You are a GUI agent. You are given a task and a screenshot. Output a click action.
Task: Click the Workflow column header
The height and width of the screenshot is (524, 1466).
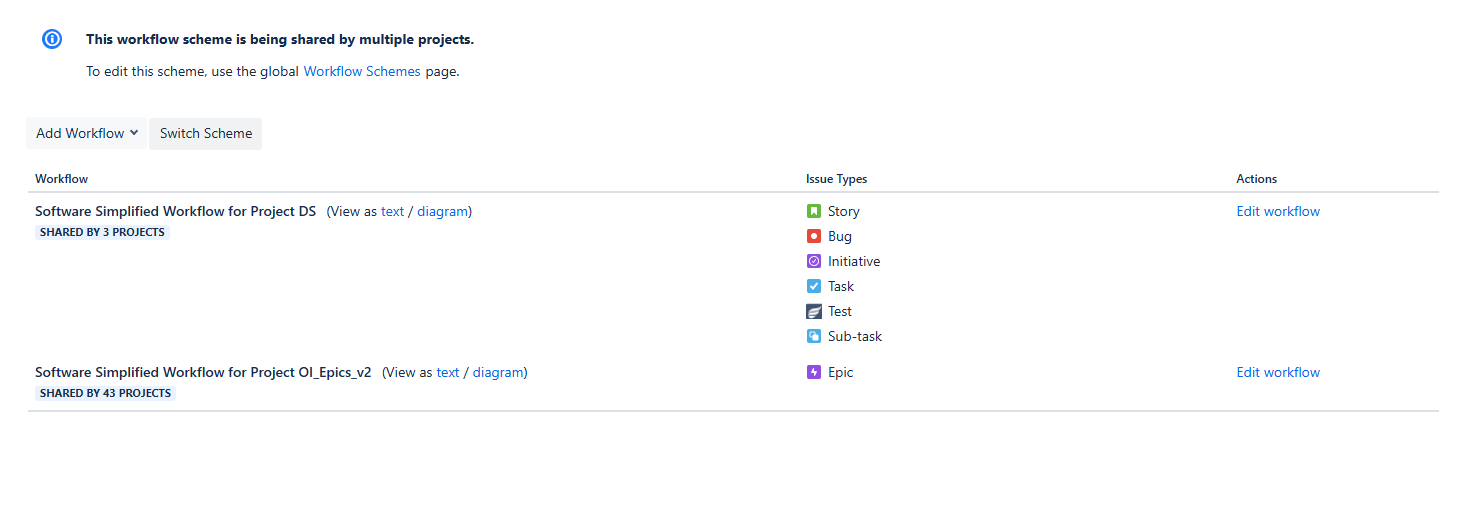pyautogui.click(x=61, y=179)
